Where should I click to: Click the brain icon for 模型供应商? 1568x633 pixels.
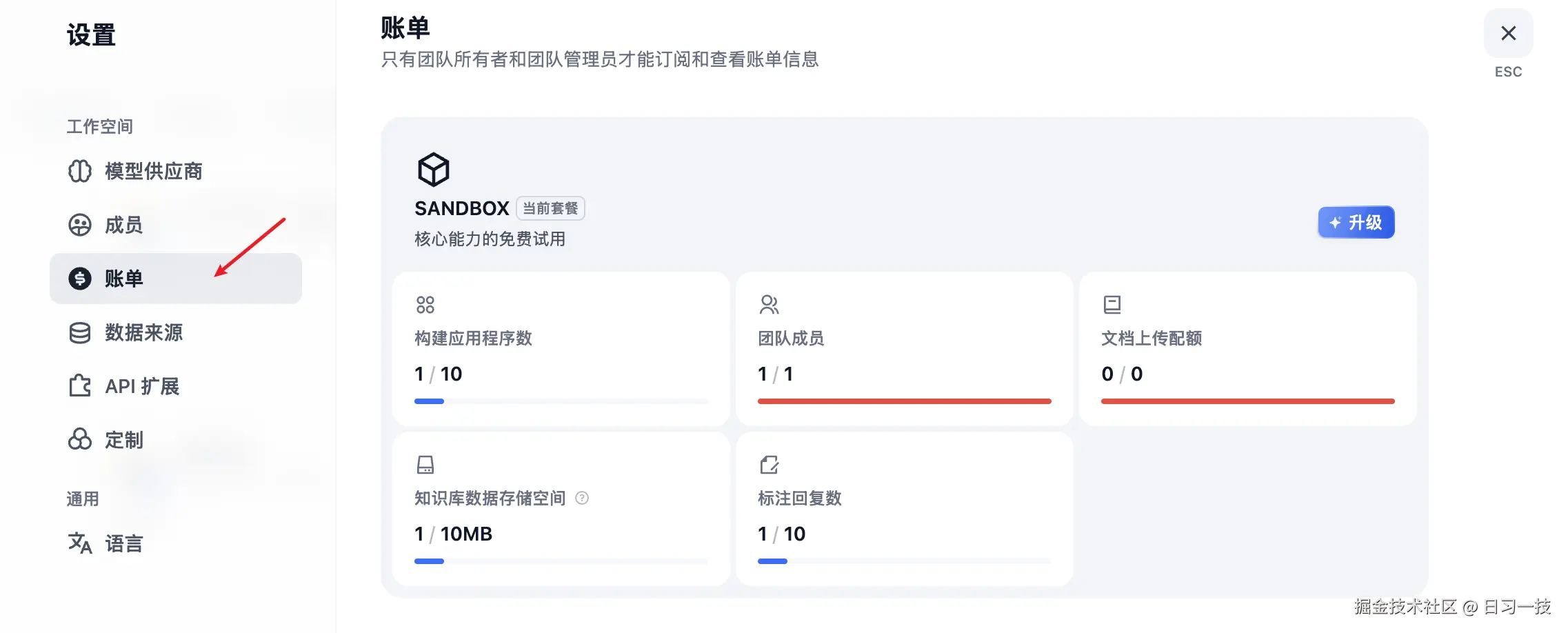point(80,171)
